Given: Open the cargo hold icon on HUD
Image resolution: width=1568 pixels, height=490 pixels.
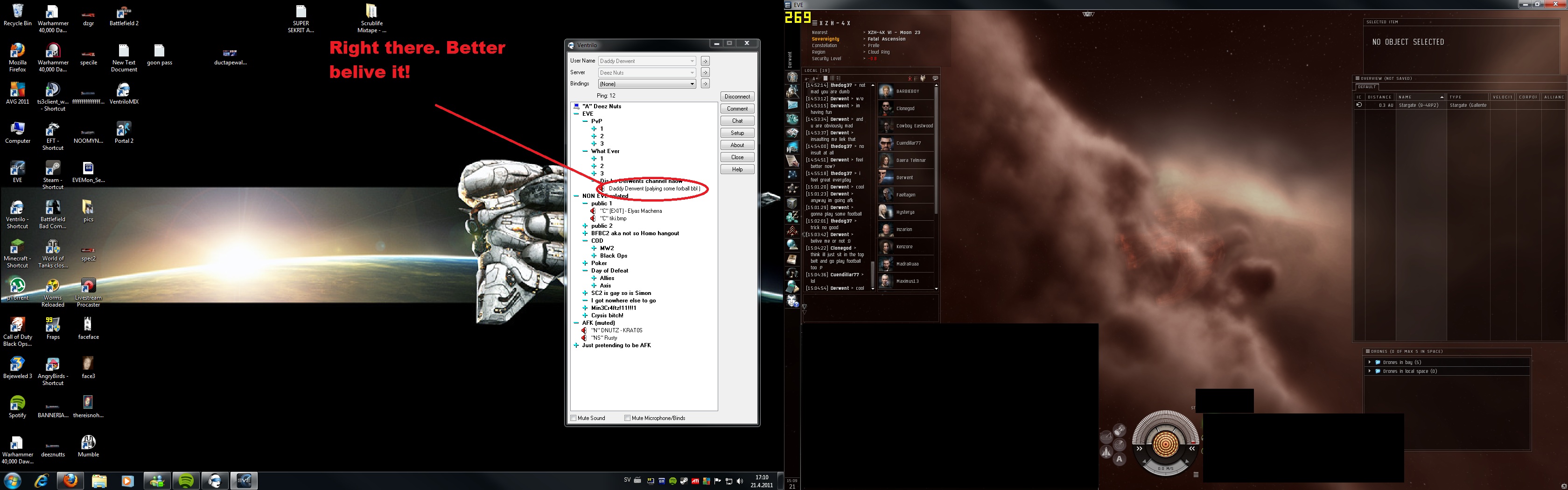Looking at the screenshot, I should coord(1120,431).
